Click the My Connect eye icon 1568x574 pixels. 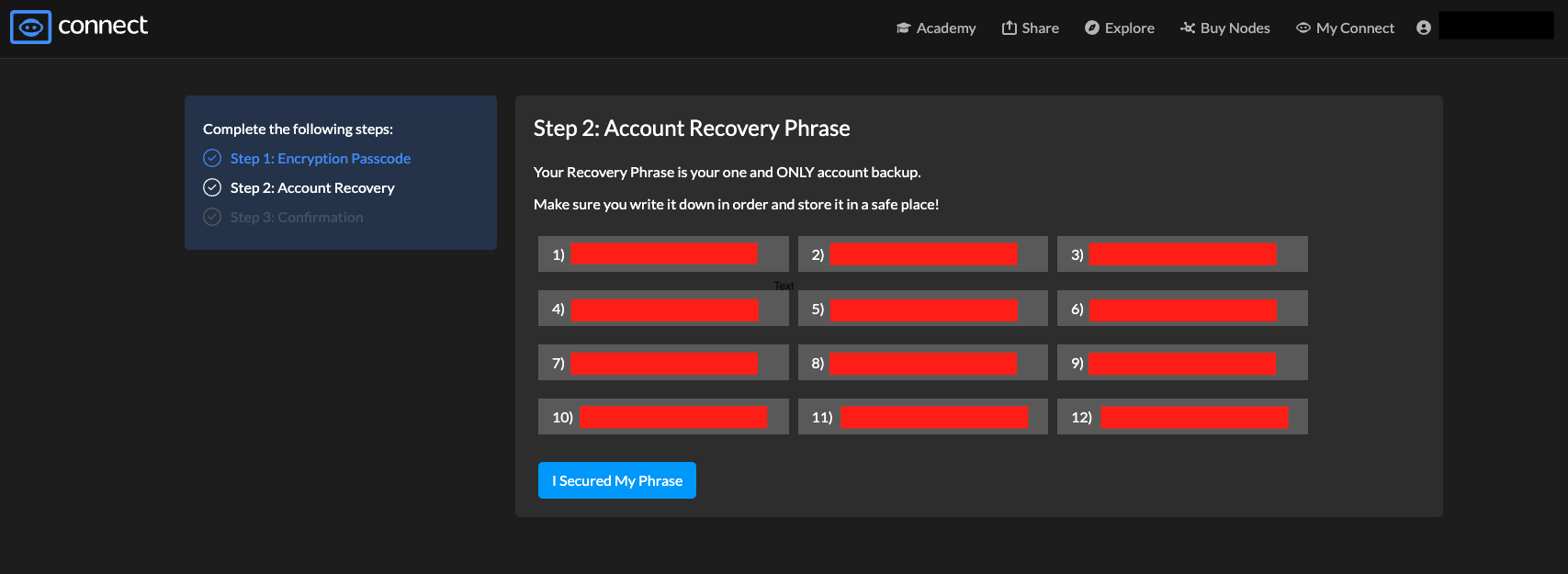[1303, 28]
